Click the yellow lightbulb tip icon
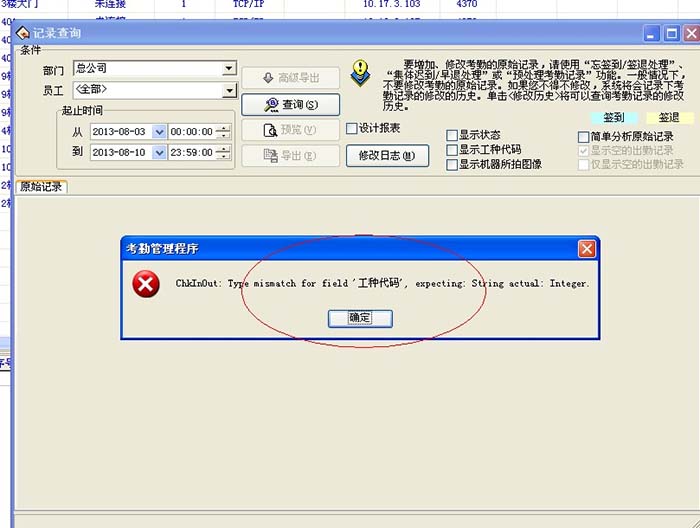Viewport: 700px width, 528px height. (360, 73)
